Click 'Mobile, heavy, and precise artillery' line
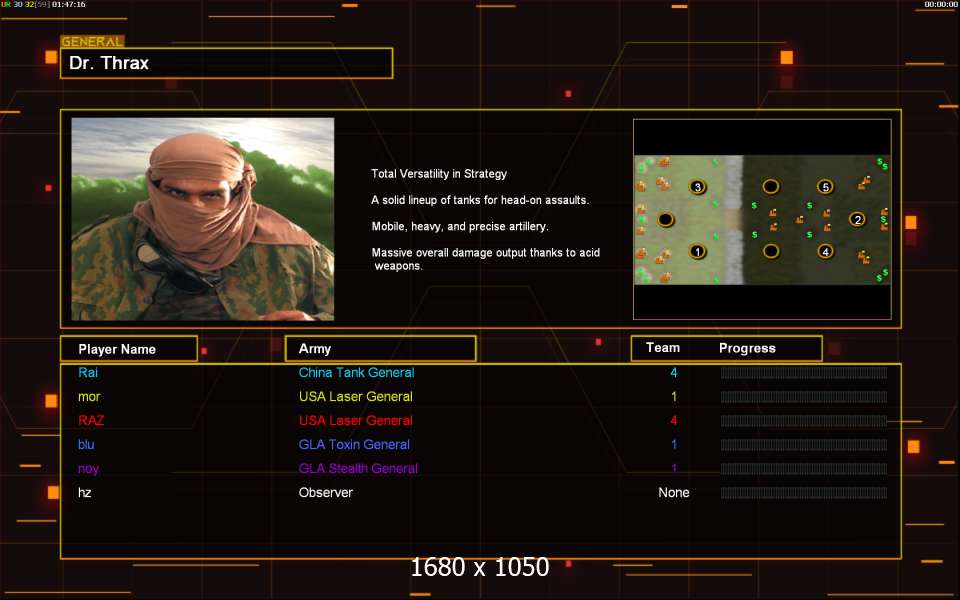960x600 pixels. click(460, 227)
